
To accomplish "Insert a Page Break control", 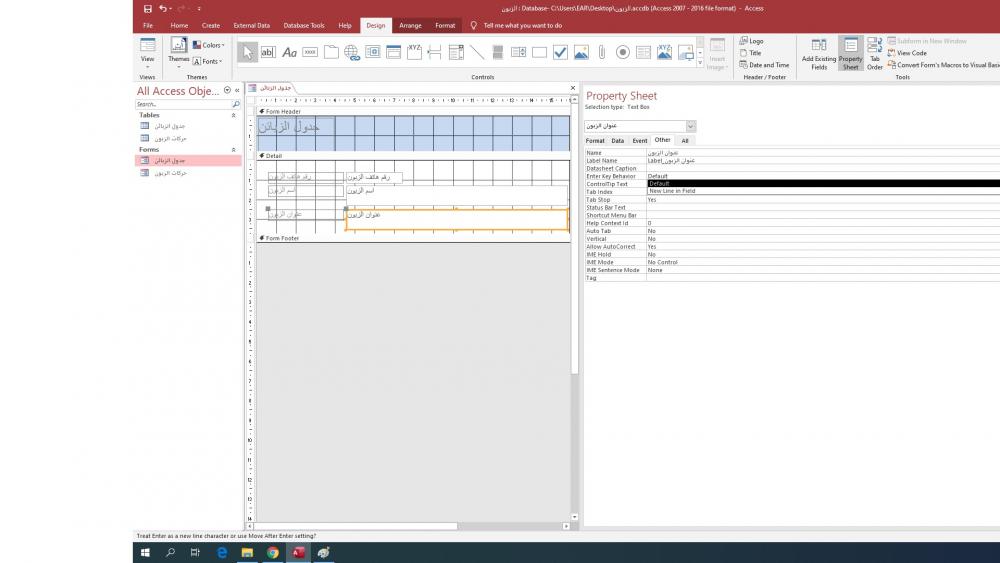I will (435, 52).
